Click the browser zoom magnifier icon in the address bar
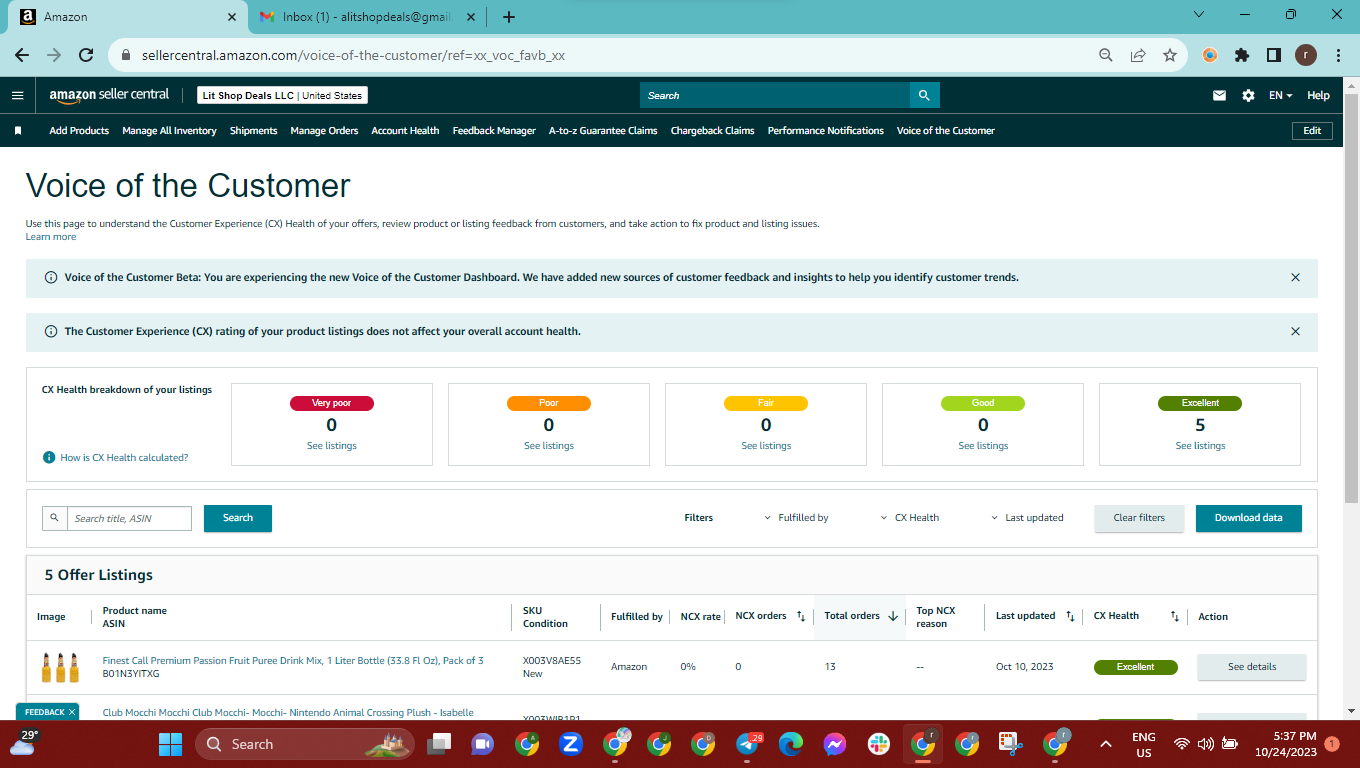The height and width of the screenshot is (768, 1360). (1106, 56)
